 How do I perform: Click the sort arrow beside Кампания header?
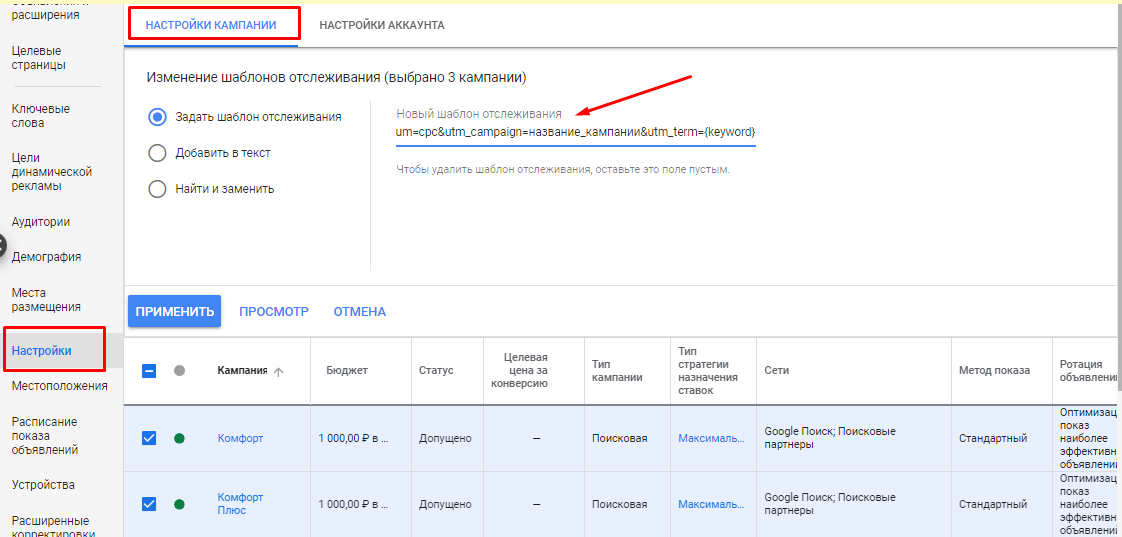pos(278,371)
